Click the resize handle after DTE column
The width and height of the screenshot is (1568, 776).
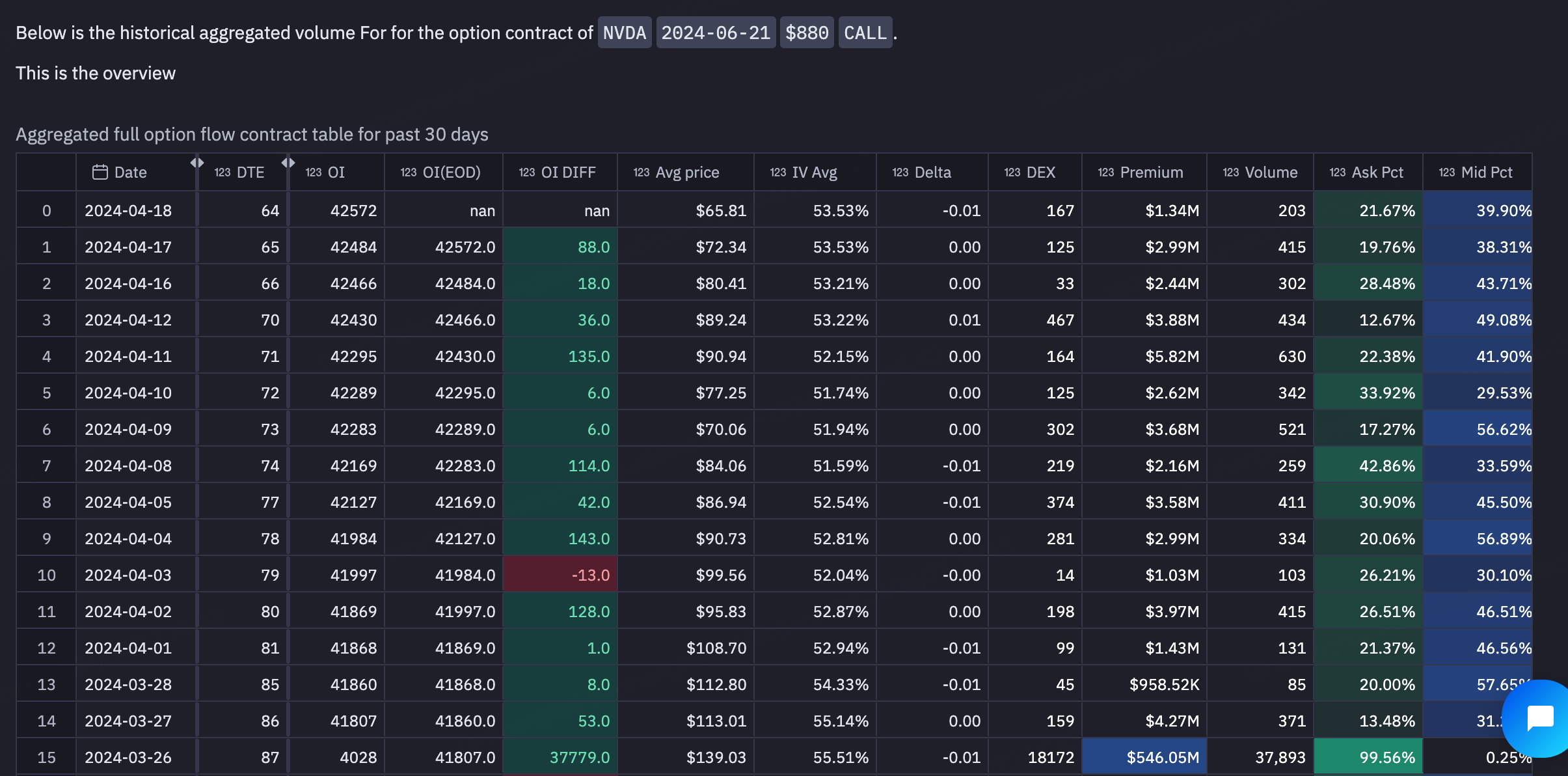288,163
